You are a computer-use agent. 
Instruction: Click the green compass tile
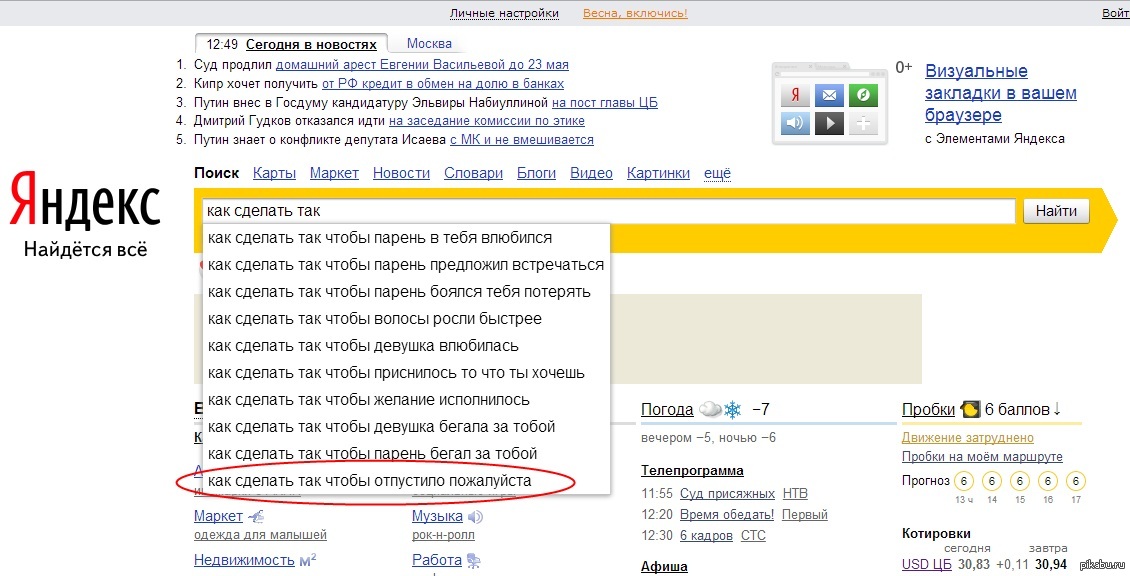(x=863, y=95)
